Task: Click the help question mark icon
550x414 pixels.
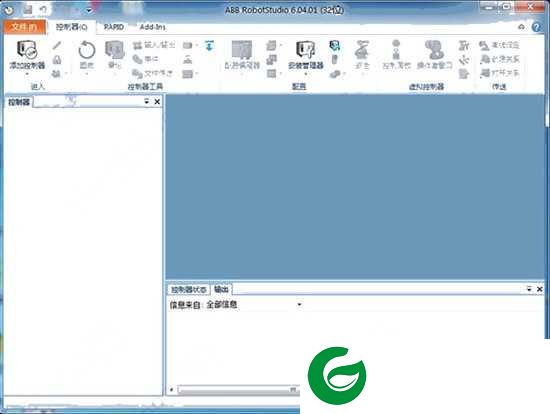Action: (x=536, y=27)
